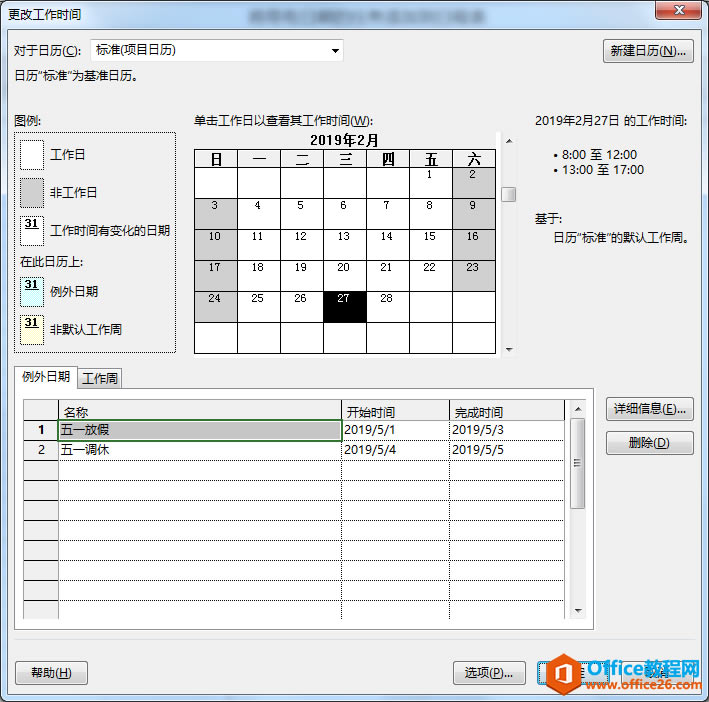Select February 1 on the calendar

click(x=430, y=183)
